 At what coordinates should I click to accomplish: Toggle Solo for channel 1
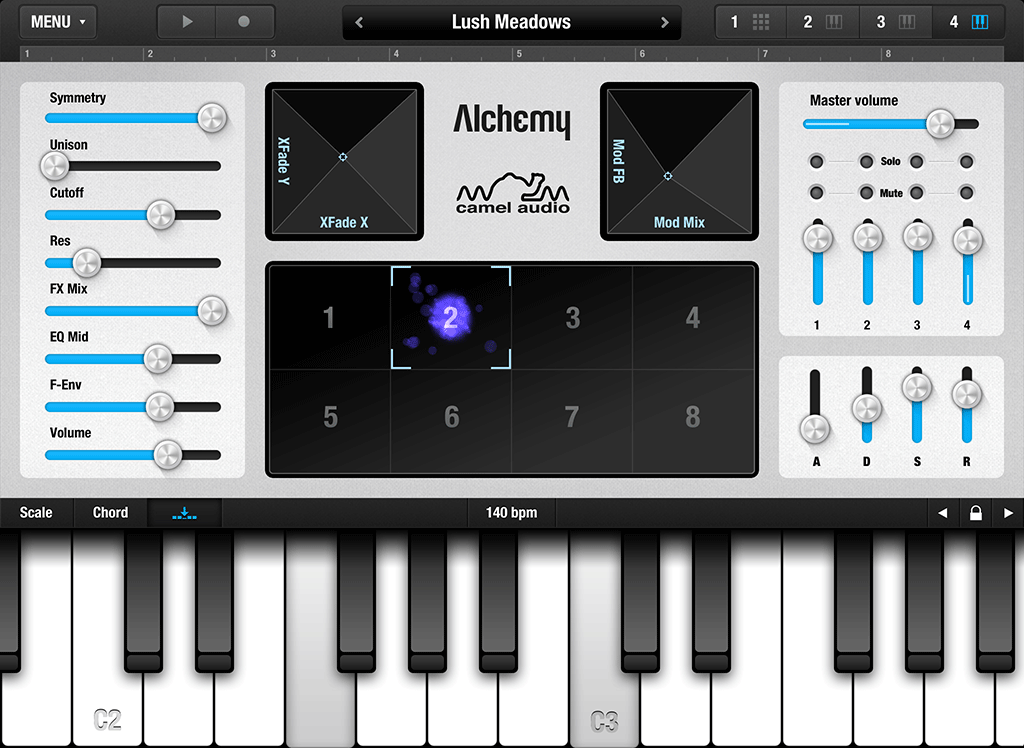tap(816, 161)
